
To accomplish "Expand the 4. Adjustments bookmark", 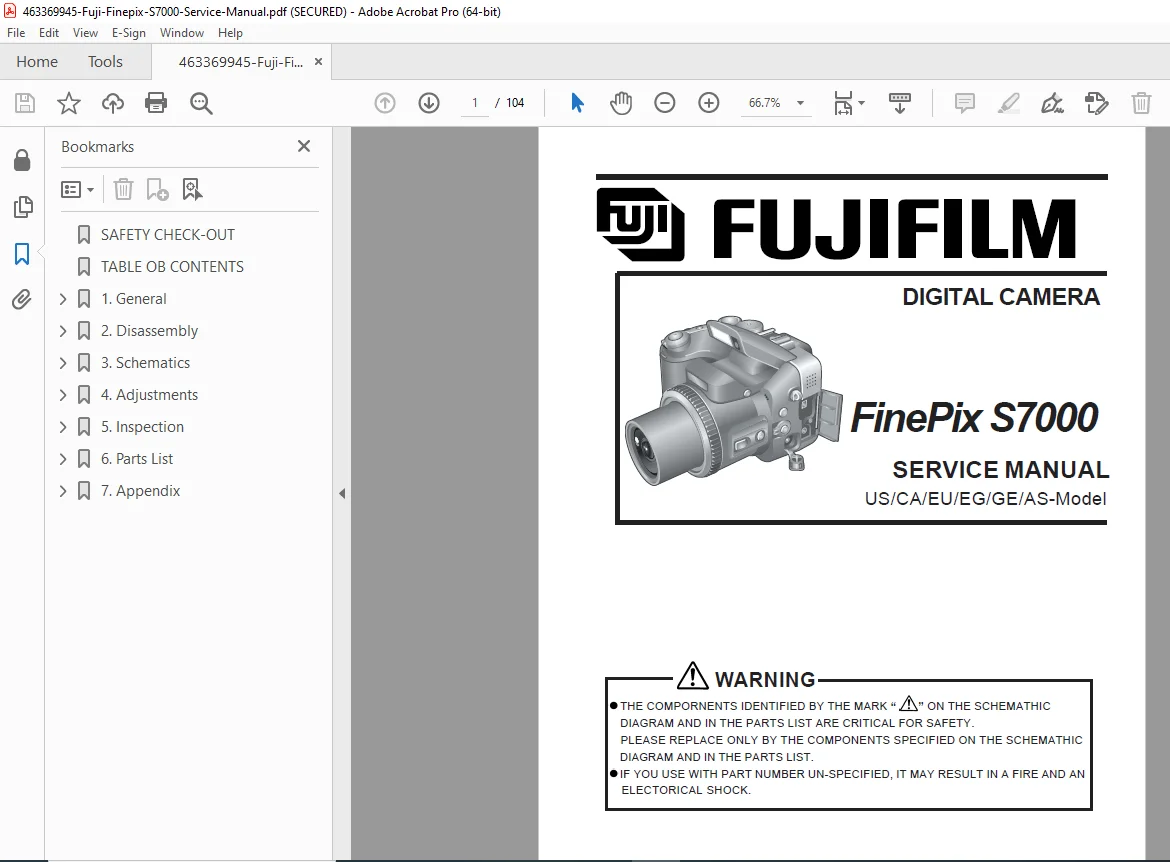I will click(63, 395).
